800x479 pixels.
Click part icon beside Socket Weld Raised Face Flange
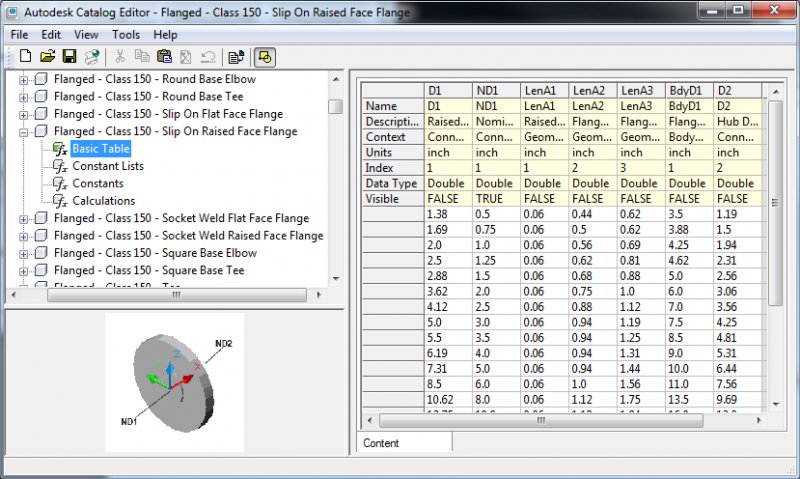point(41,236)
